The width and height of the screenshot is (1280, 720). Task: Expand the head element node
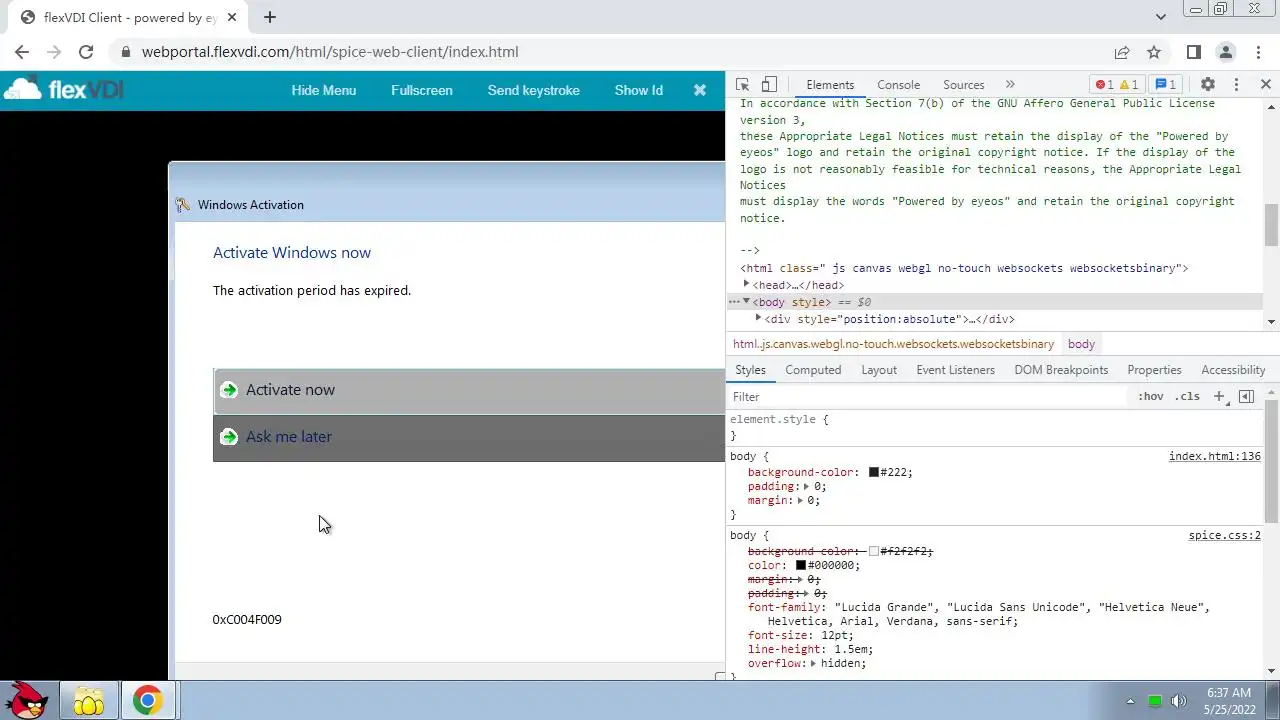tap(746, 285)
